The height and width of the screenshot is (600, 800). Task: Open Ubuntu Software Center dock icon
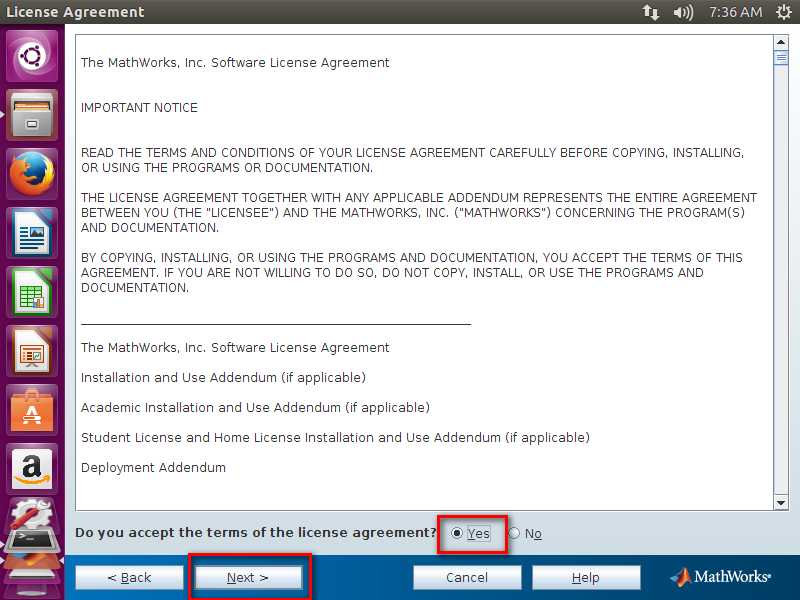32,411
